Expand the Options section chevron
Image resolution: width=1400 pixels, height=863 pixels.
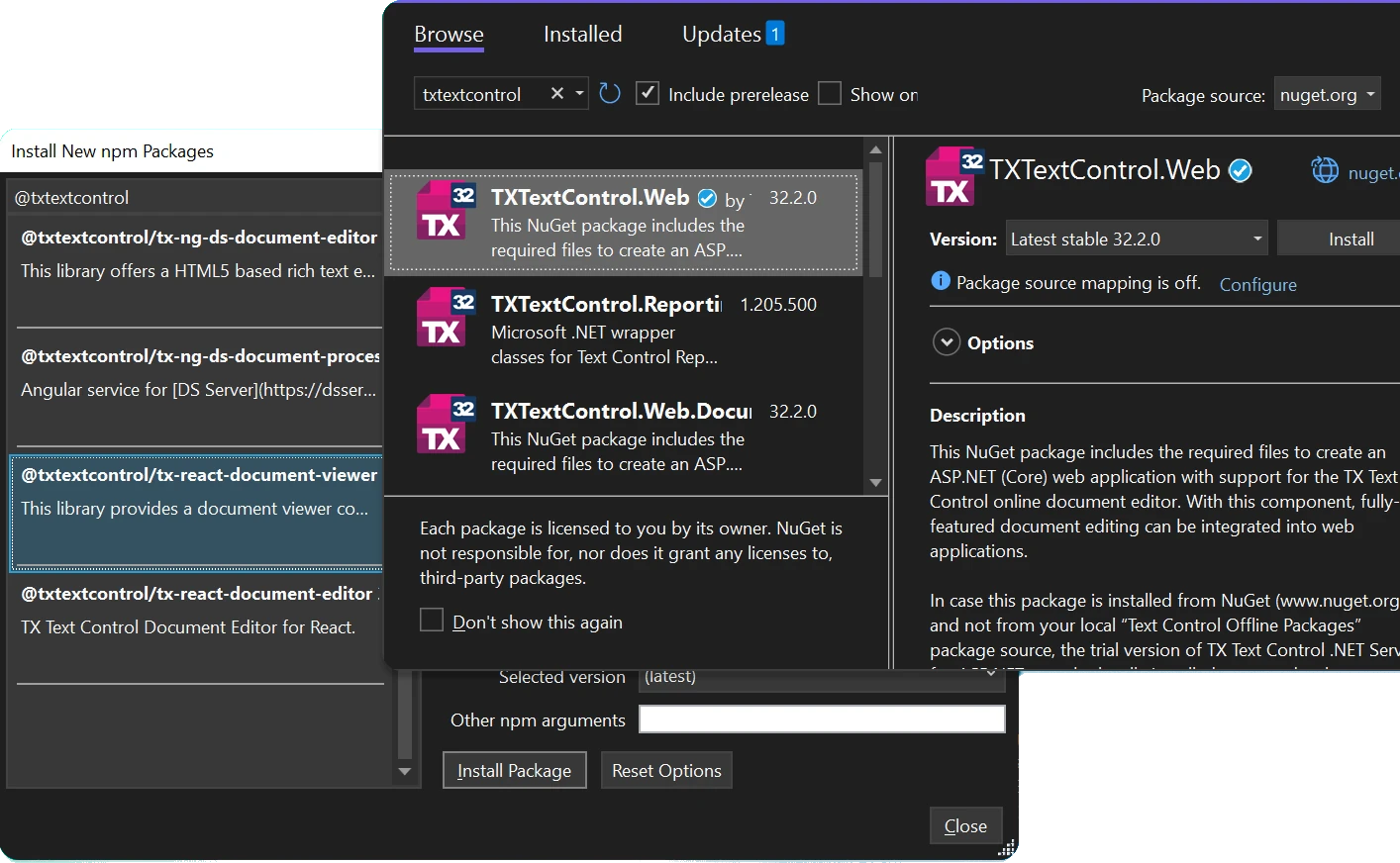pos(947,342)
